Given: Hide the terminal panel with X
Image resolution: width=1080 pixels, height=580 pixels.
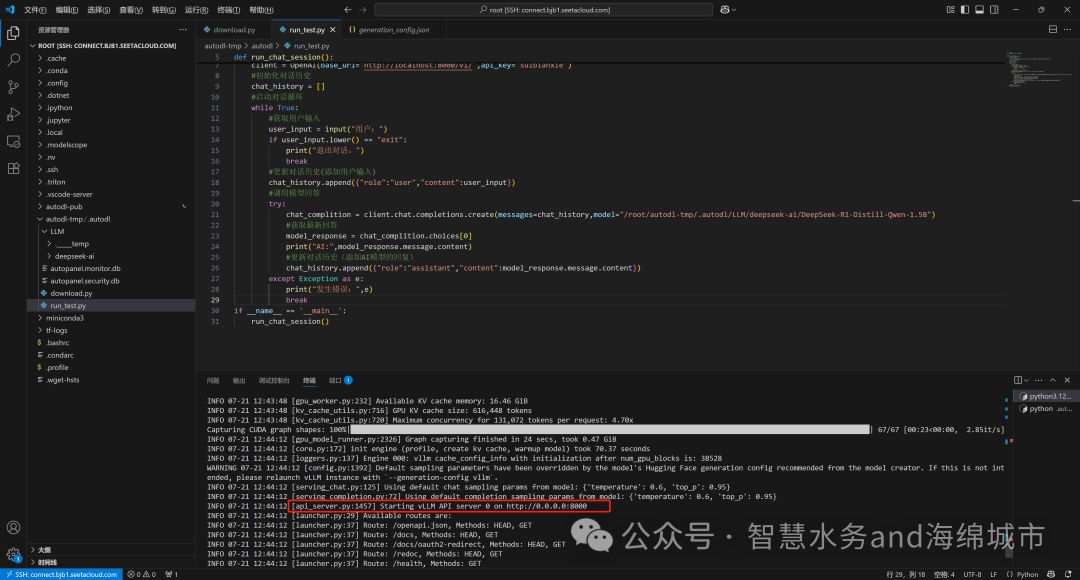Looking at the screenshot, I should [1067, 380].
